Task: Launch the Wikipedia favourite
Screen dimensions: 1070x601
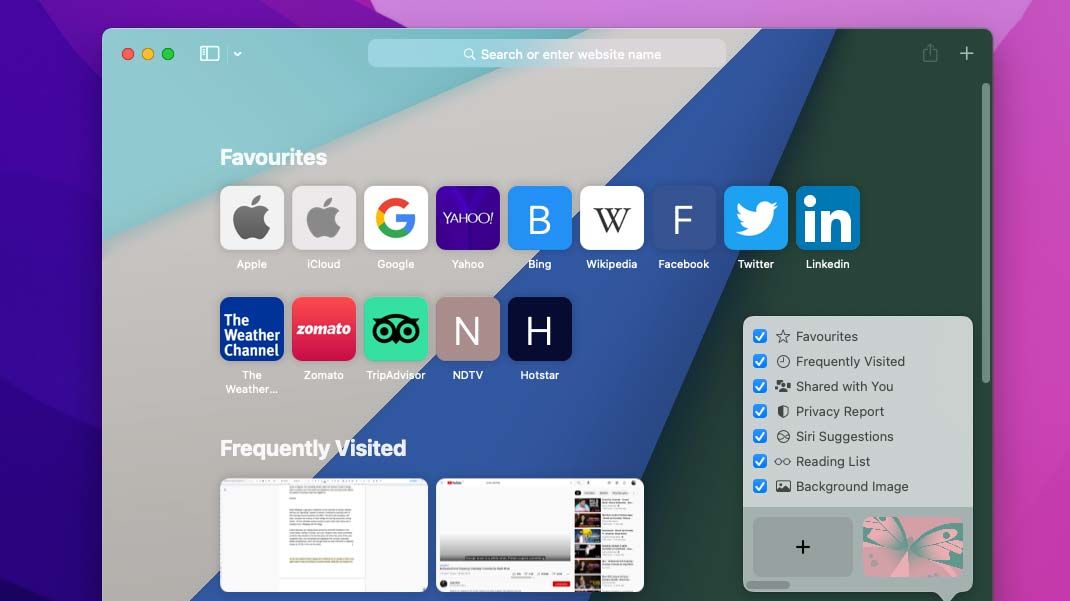Action: coord(611,217)
